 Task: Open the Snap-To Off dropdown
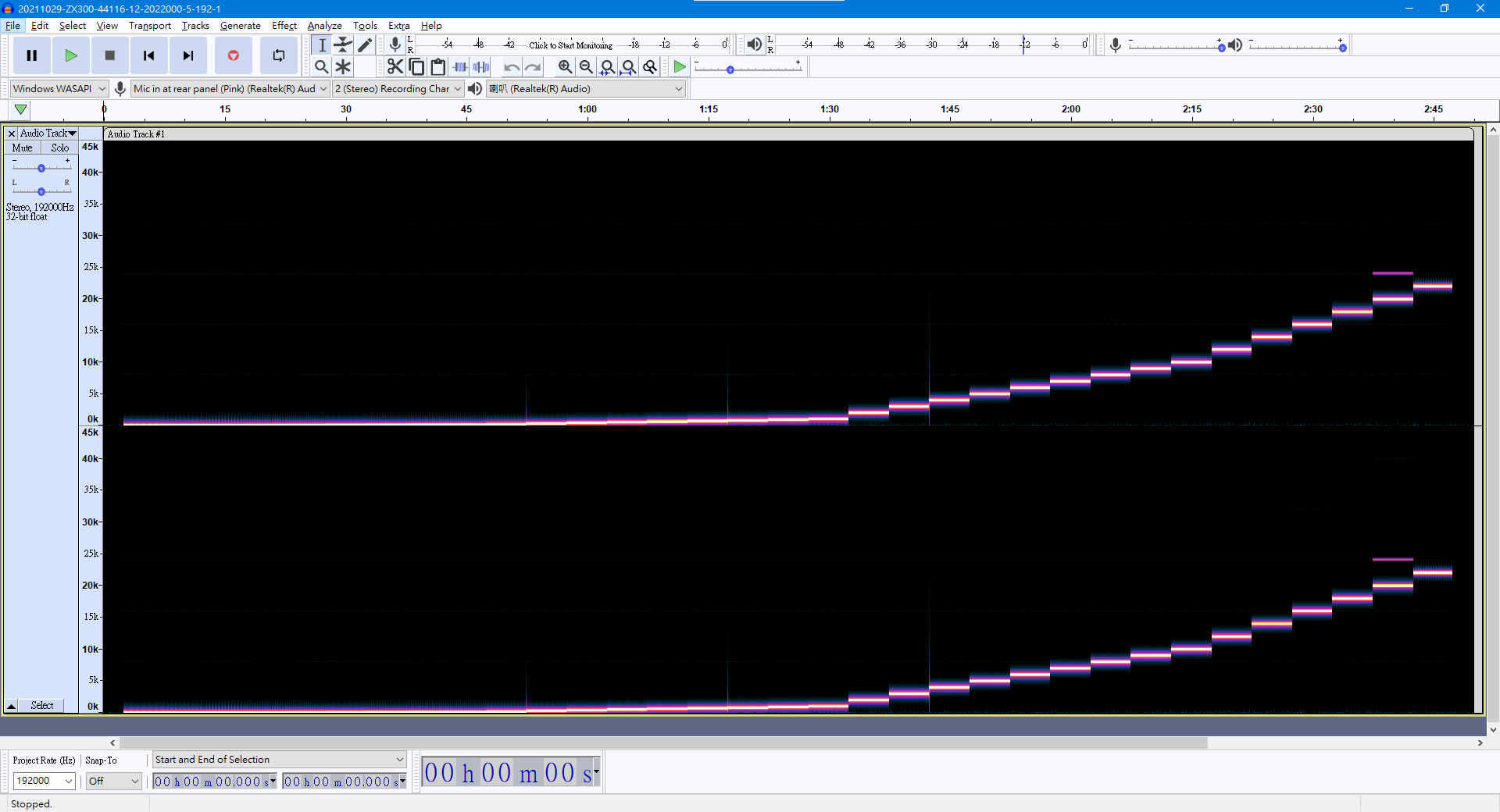(113, 781)
